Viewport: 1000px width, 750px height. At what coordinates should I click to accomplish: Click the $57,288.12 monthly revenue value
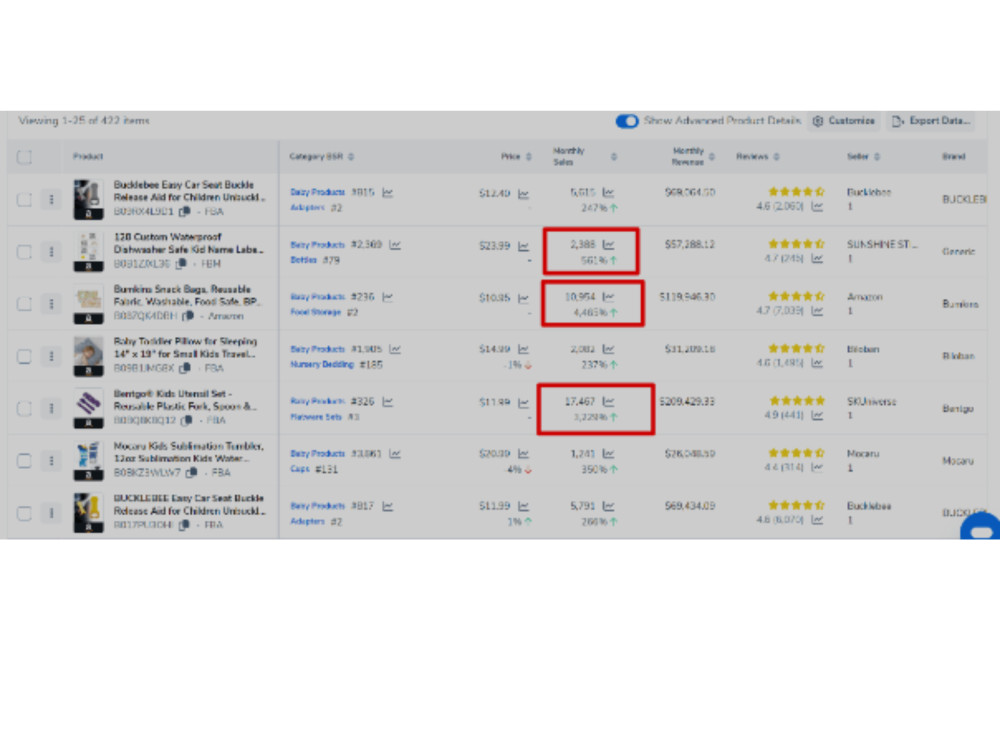pyautogui.click(x=689, y=245)
